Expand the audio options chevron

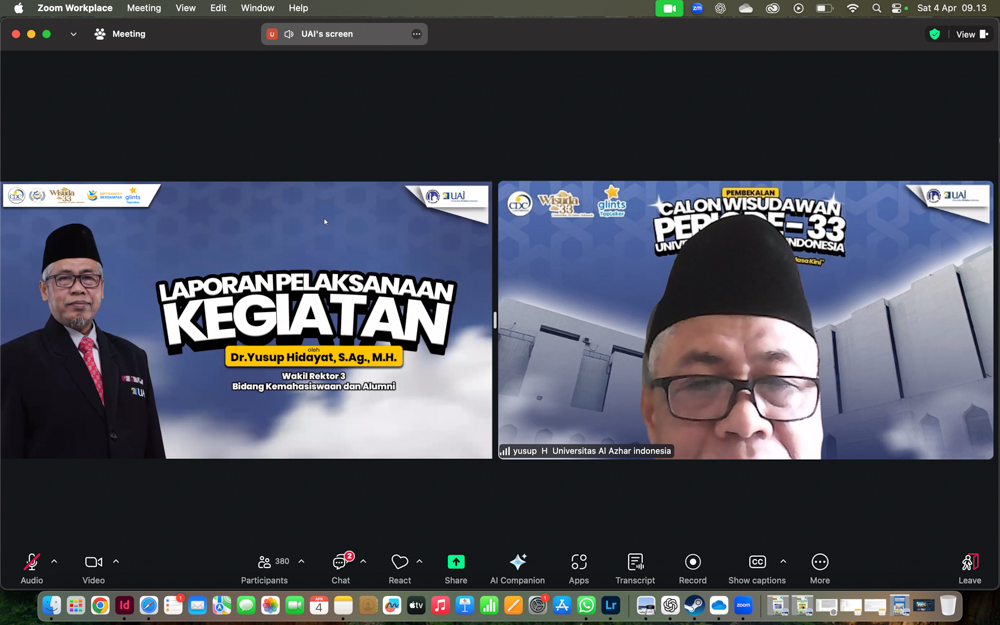tap(54, 562)
